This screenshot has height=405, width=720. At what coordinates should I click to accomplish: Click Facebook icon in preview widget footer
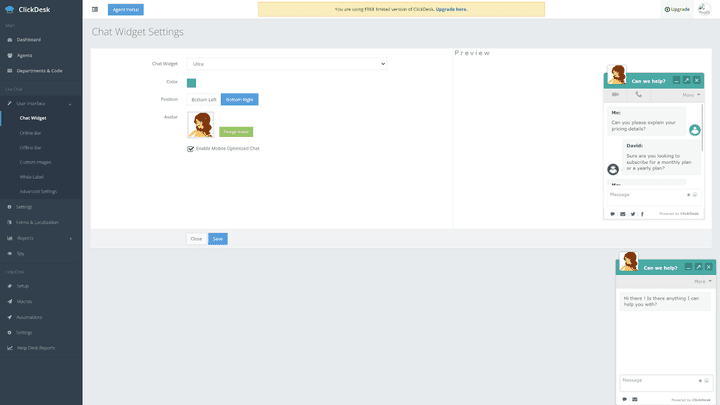point(642,214)
